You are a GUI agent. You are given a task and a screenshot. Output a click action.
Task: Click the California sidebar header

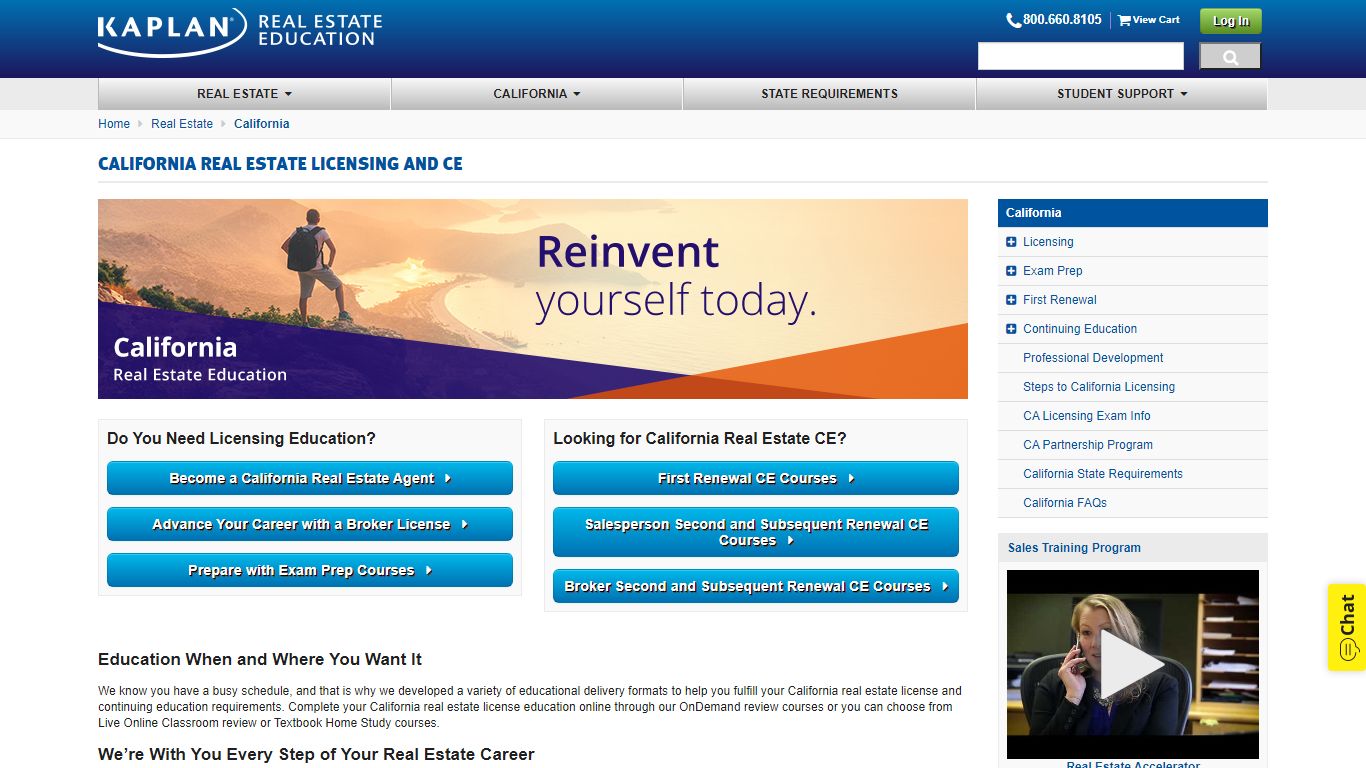tap(1133, 213)
